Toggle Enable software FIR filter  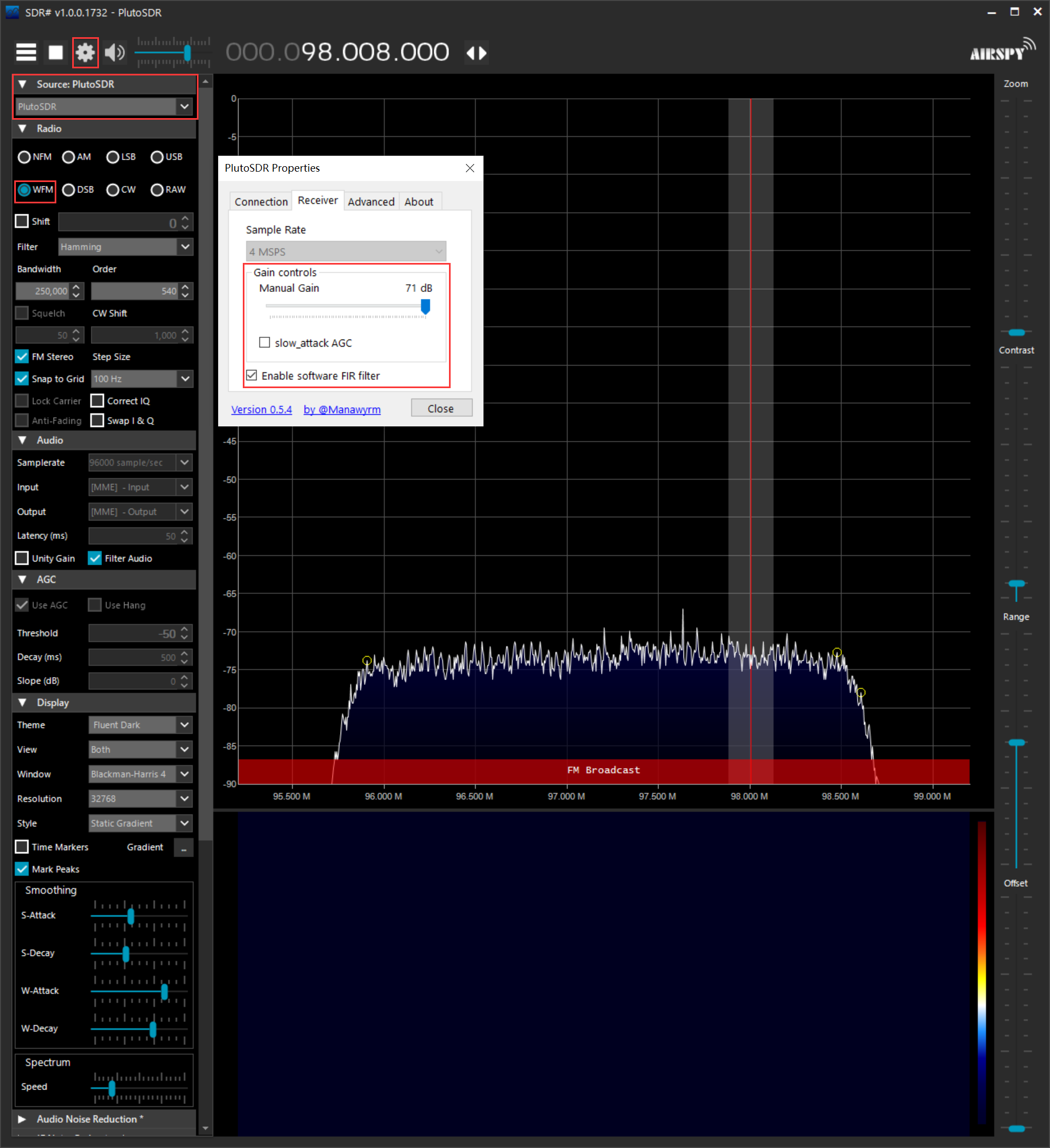tap(252, 375)
